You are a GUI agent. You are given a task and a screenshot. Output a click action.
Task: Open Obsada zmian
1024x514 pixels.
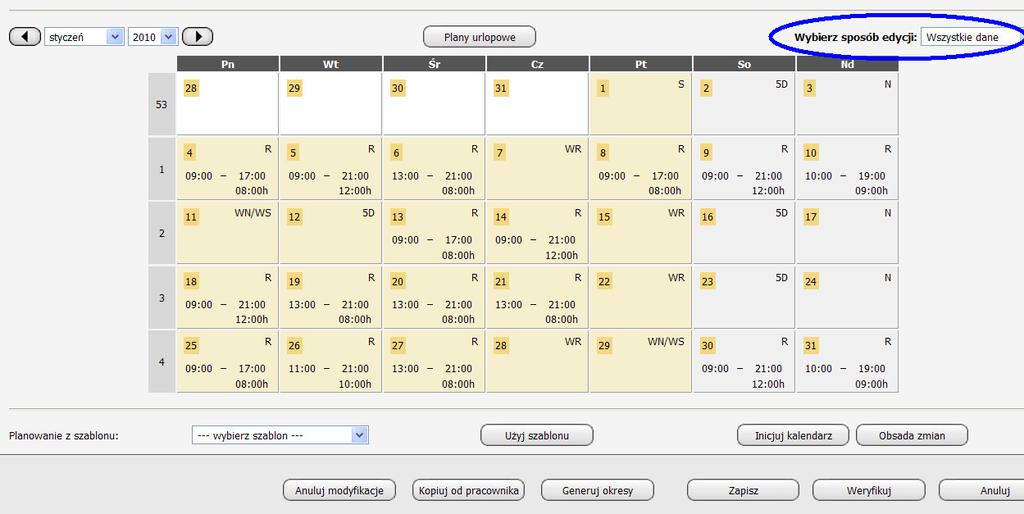click(x=912, y=435)
